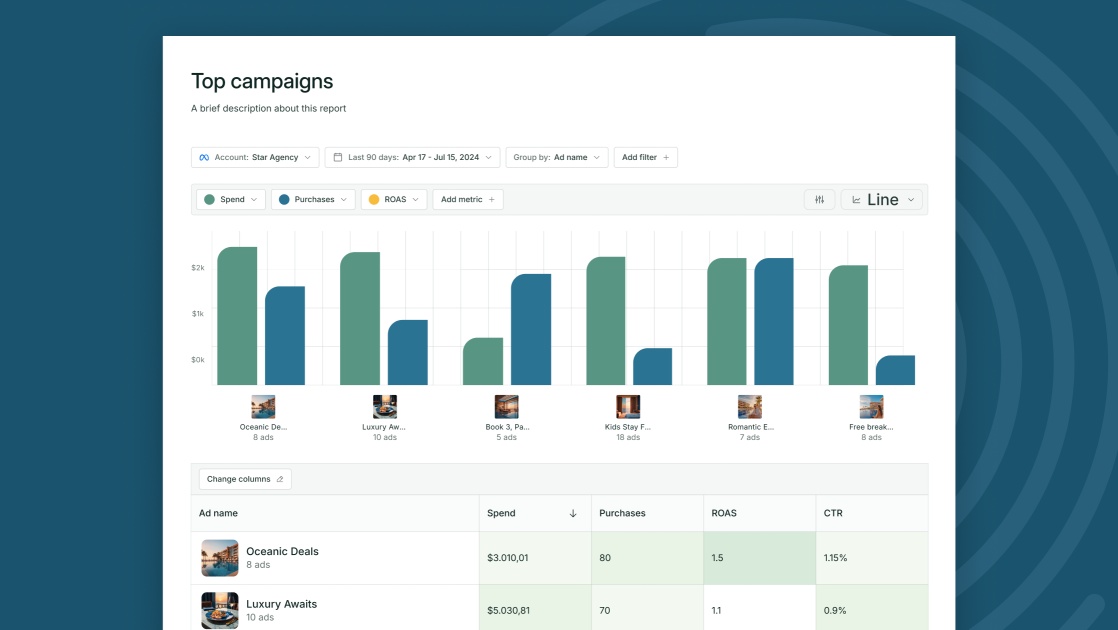The height and width of the screenshot is (630, 1118).
Task: Click the plus icon on Add filter
Action: click(x=666, y=156)
